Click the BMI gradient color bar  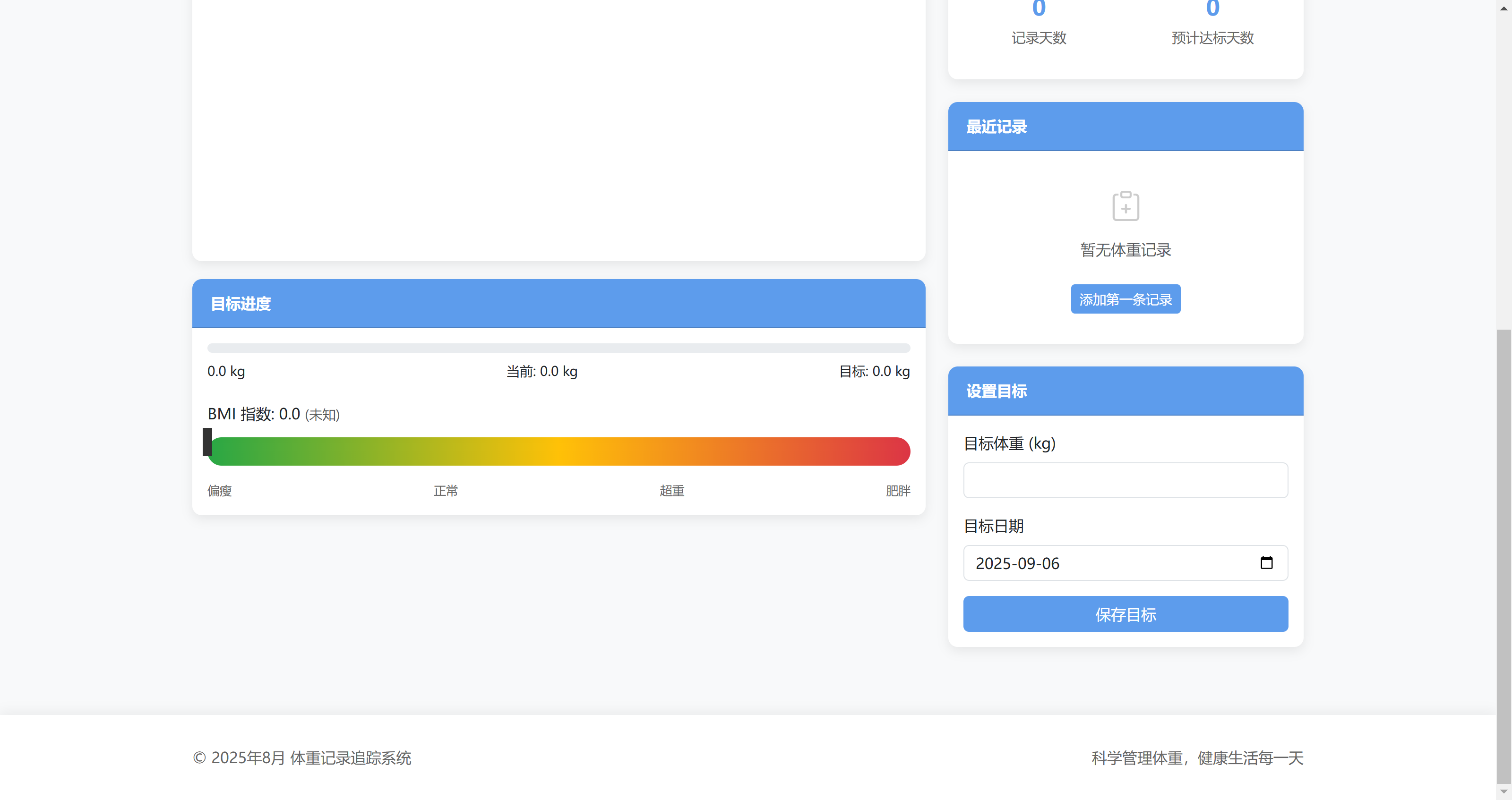pyautogui.click(x=559, y=451)
